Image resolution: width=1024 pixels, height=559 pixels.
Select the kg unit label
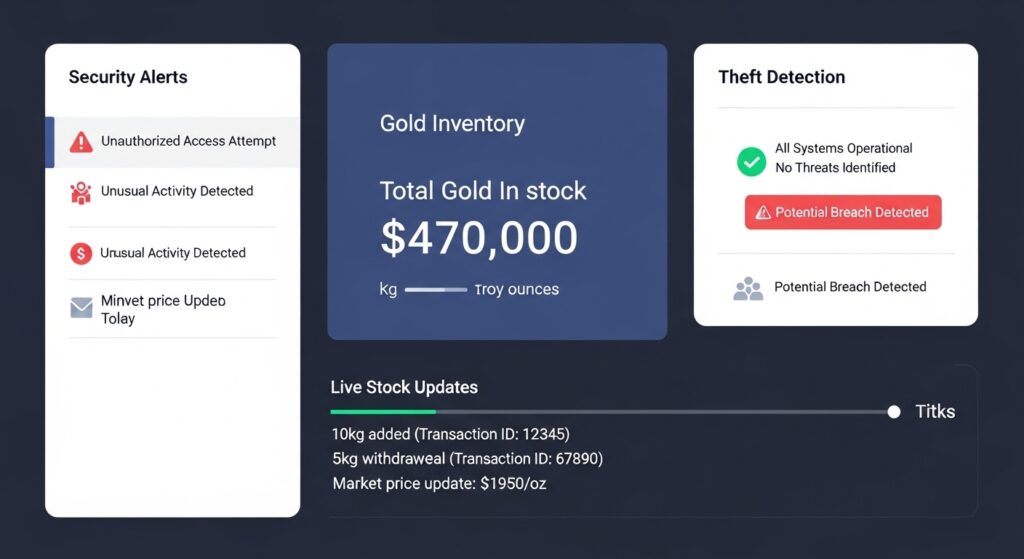[x=388, y=290]
